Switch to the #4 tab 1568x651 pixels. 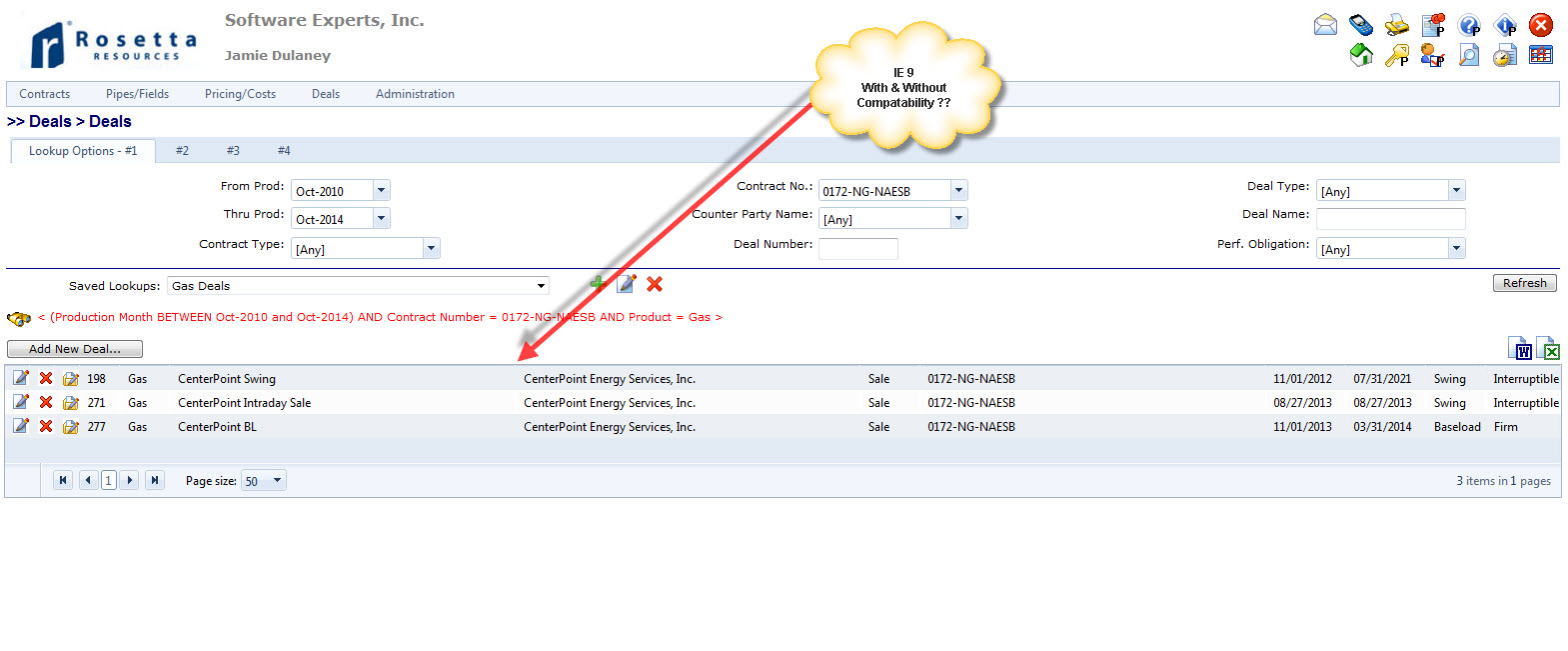pos(284,151)
